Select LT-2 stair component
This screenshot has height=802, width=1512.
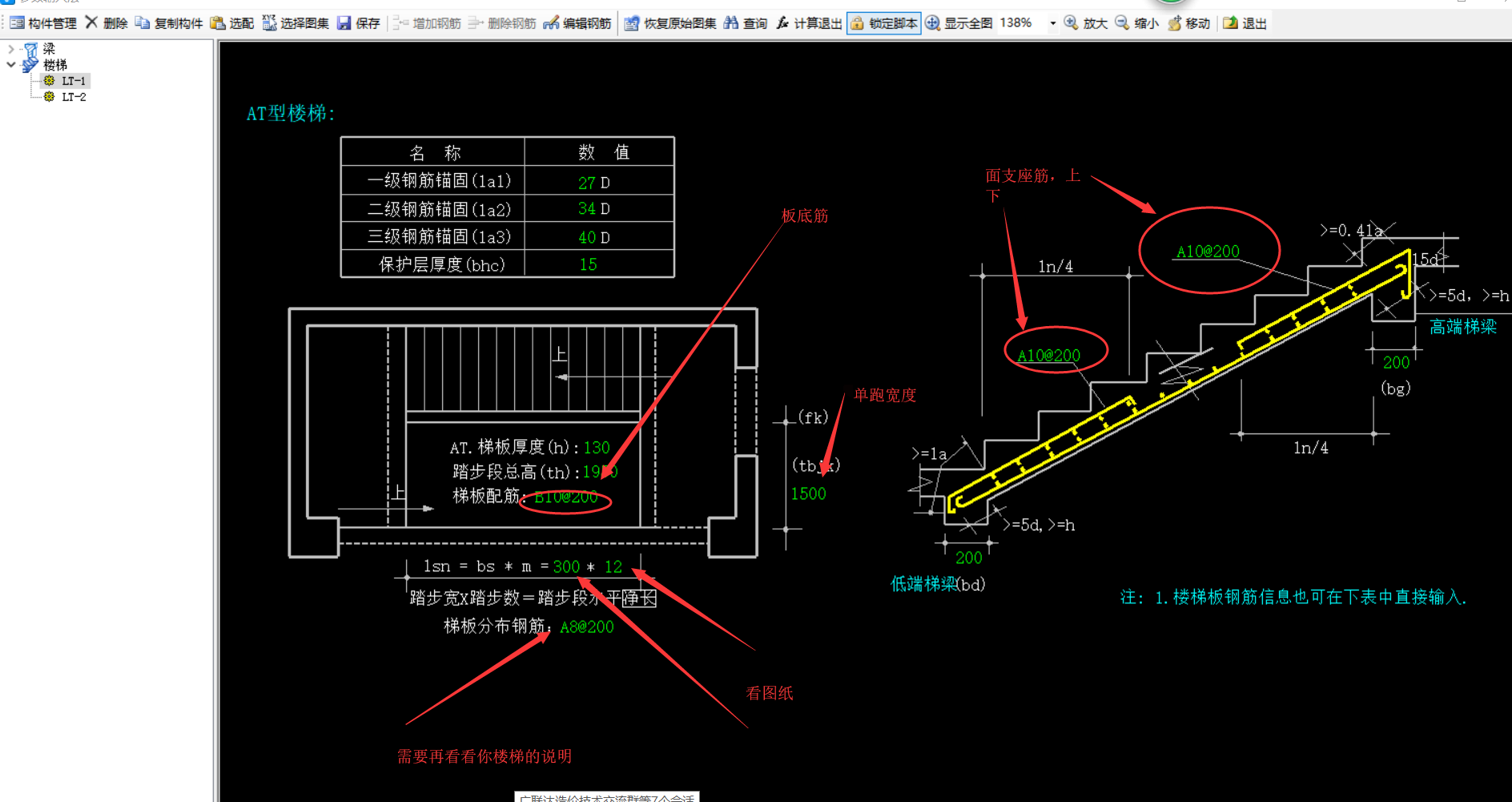click(x=73, y=97)
